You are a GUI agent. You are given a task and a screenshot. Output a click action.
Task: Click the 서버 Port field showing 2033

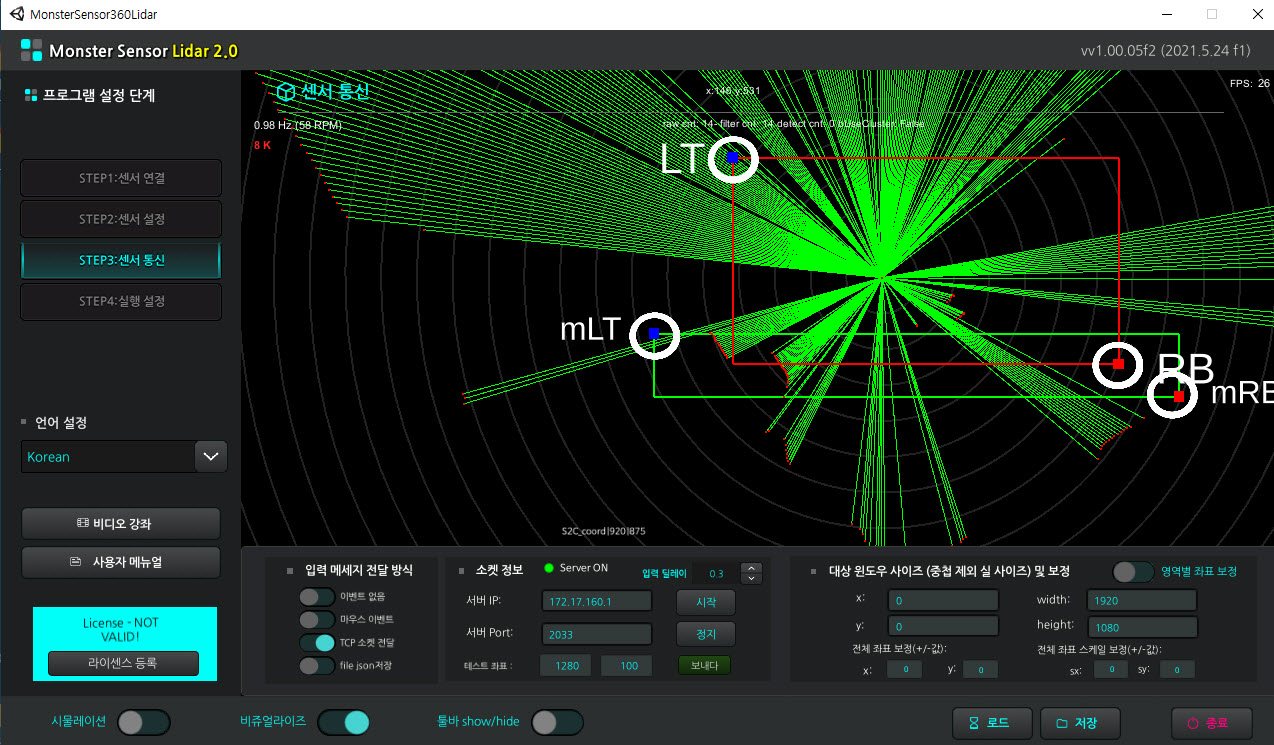pos(597,634)
